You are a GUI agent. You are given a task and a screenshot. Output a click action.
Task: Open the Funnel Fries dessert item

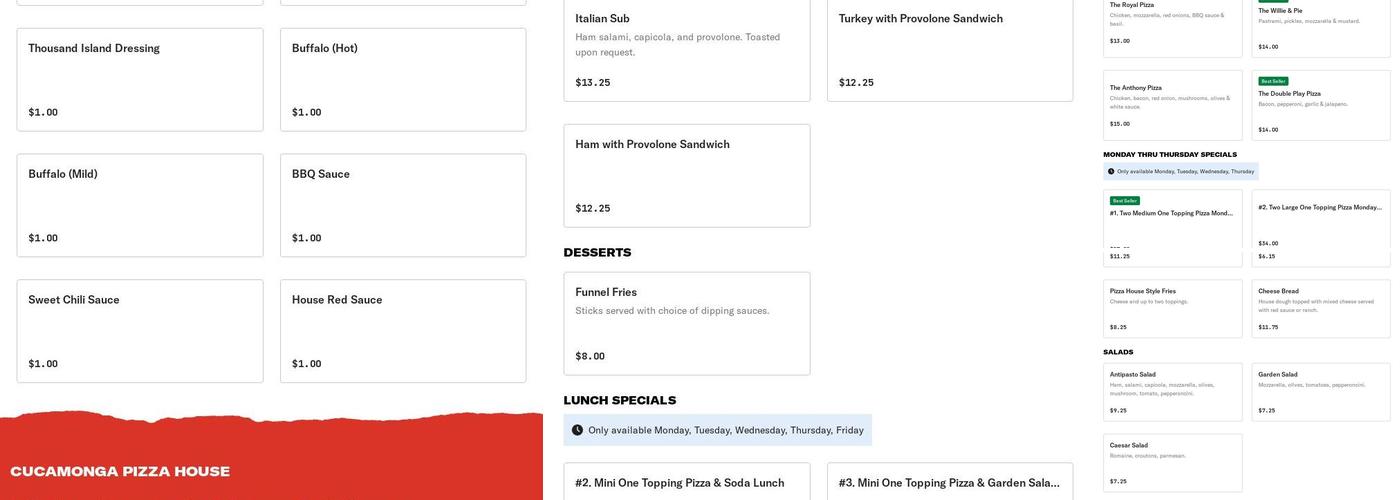[x=687, y=323]
